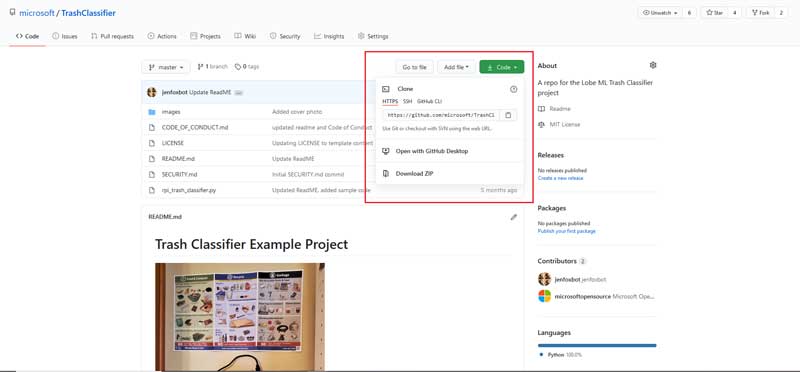Screen dimensions: 800x372
Task: Open the Readme link in About
Action: coord(560,109)
